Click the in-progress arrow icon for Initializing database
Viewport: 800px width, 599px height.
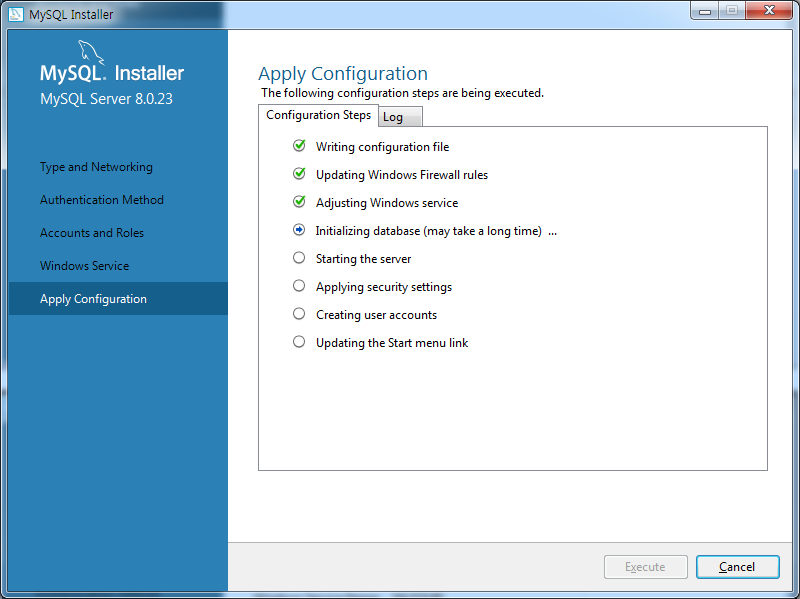(299, 230)
